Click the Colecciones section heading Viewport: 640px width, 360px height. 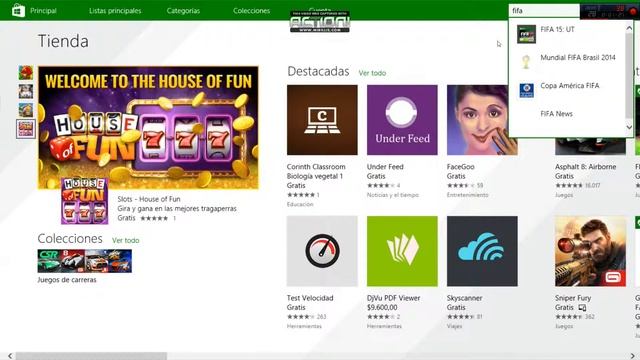click(70, 239)
